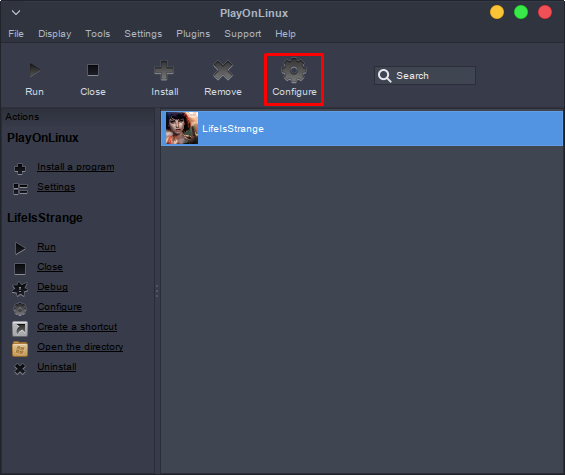Click the sidebar Settings link
The image size is (565, 475).
click(x=56, y=187)
